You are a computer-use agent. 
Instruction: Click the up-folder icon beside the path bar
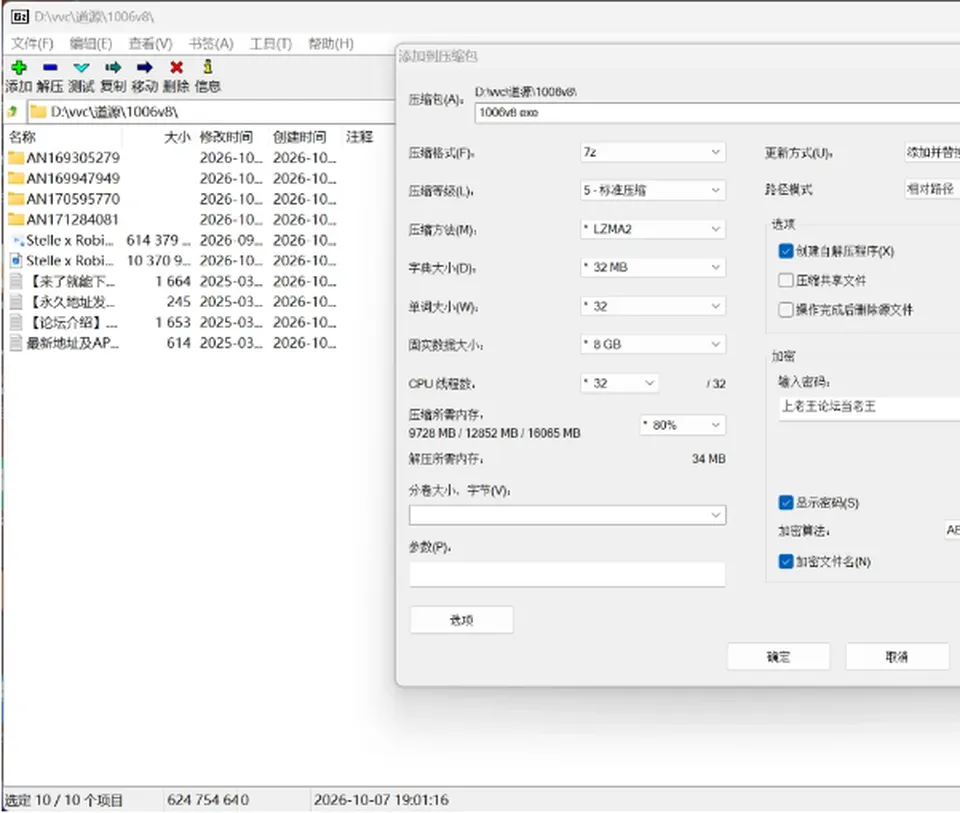(x=12, y=111)
